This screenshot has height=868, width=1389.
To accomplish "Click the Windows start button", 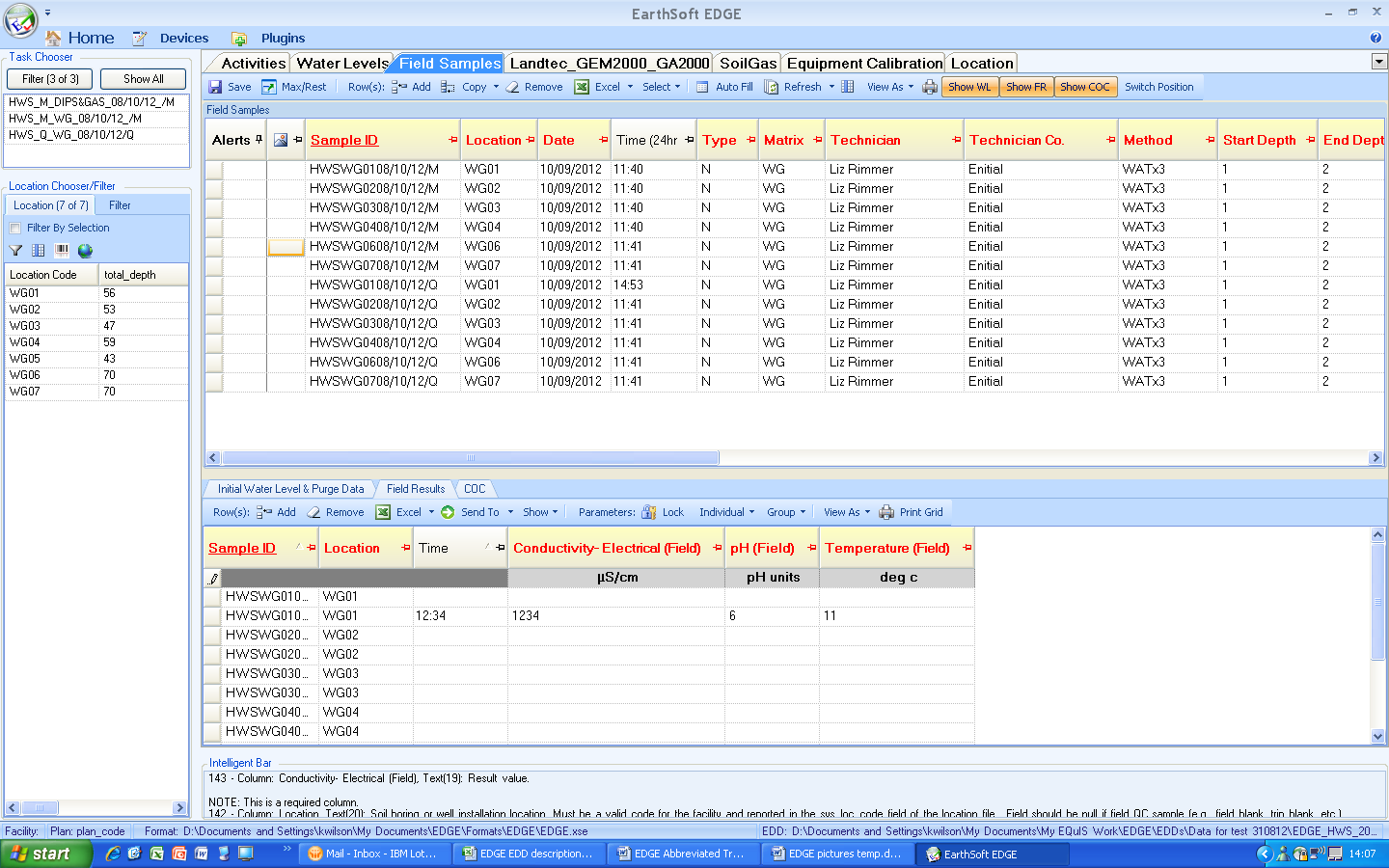I will 45,854.
